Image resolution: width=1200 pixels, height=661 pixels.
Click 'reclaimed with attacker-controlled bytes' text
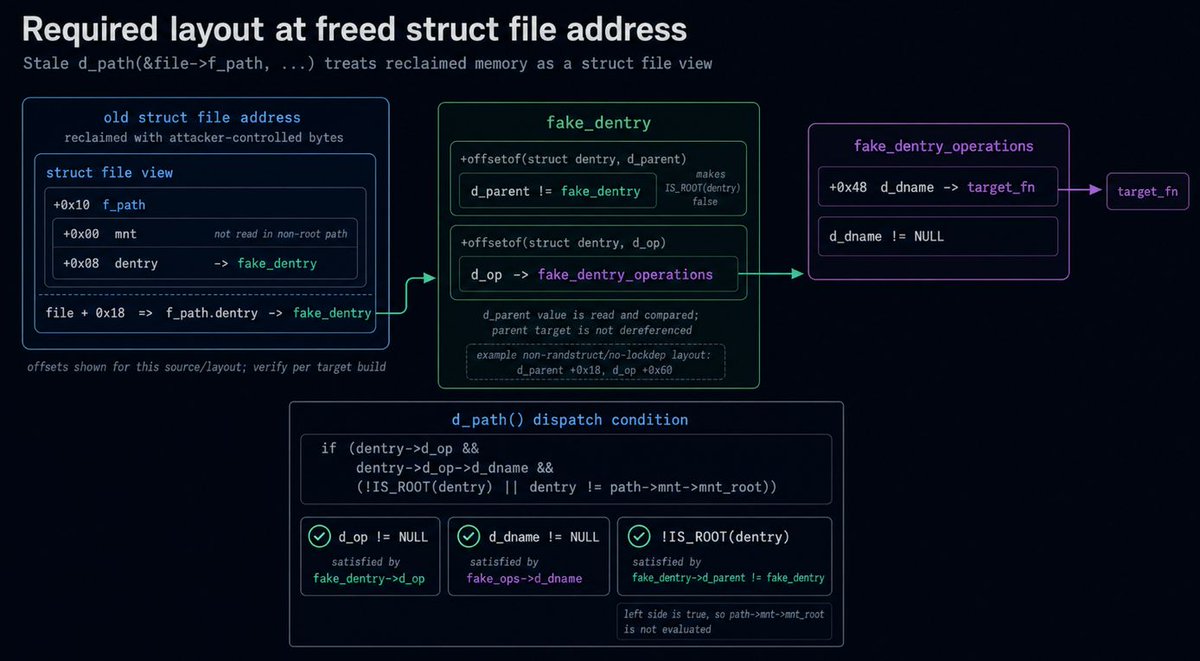204,137
